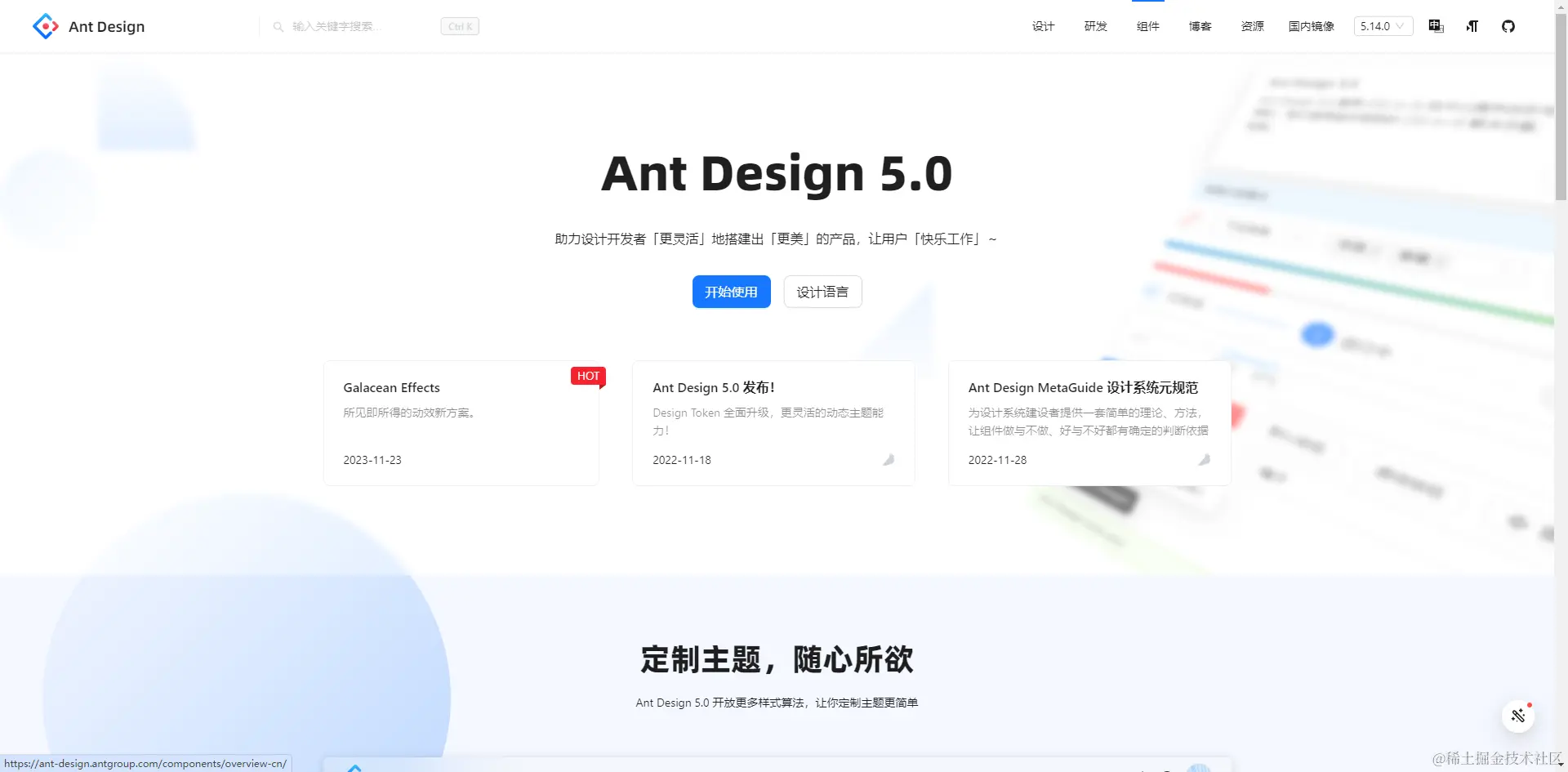Click the search magnifier icon
This screenshot has height=772, width=1568.
[x=278, y=27]
